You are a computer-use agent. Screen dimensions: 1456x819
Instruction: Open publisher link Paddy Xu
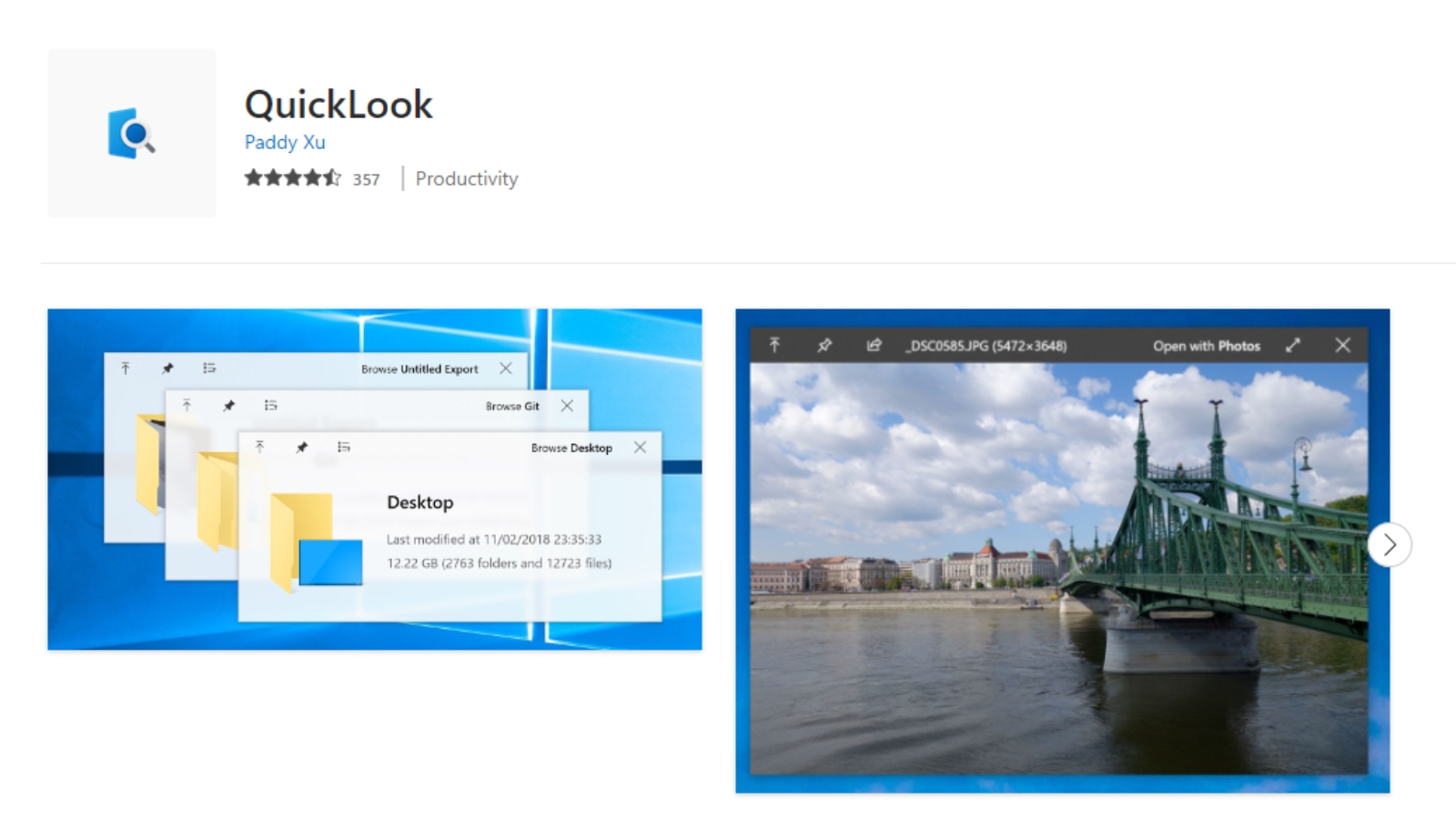click(285, 142)
